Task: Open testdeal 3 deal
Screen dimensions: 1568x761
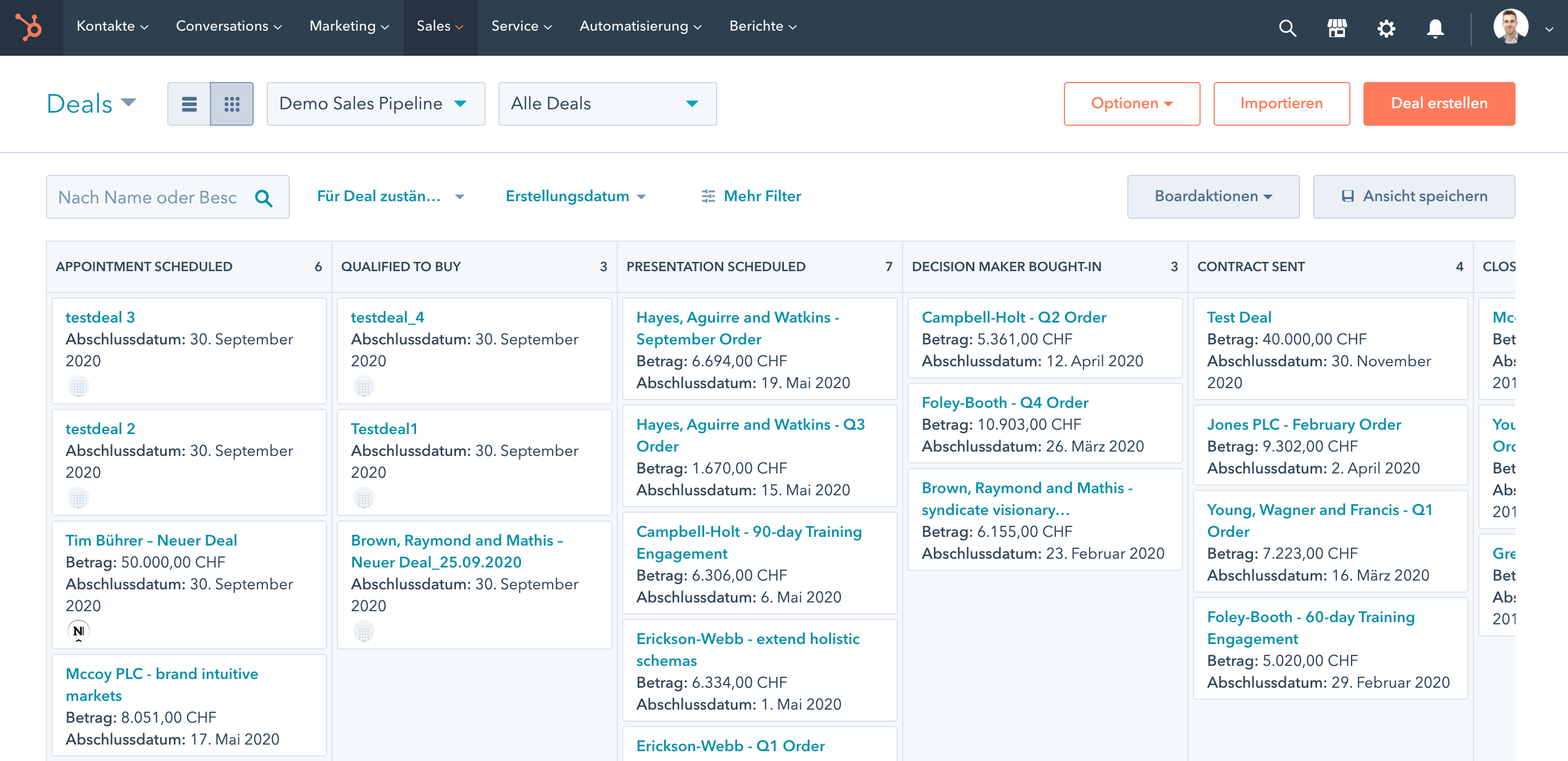Action: coord(100,317)
